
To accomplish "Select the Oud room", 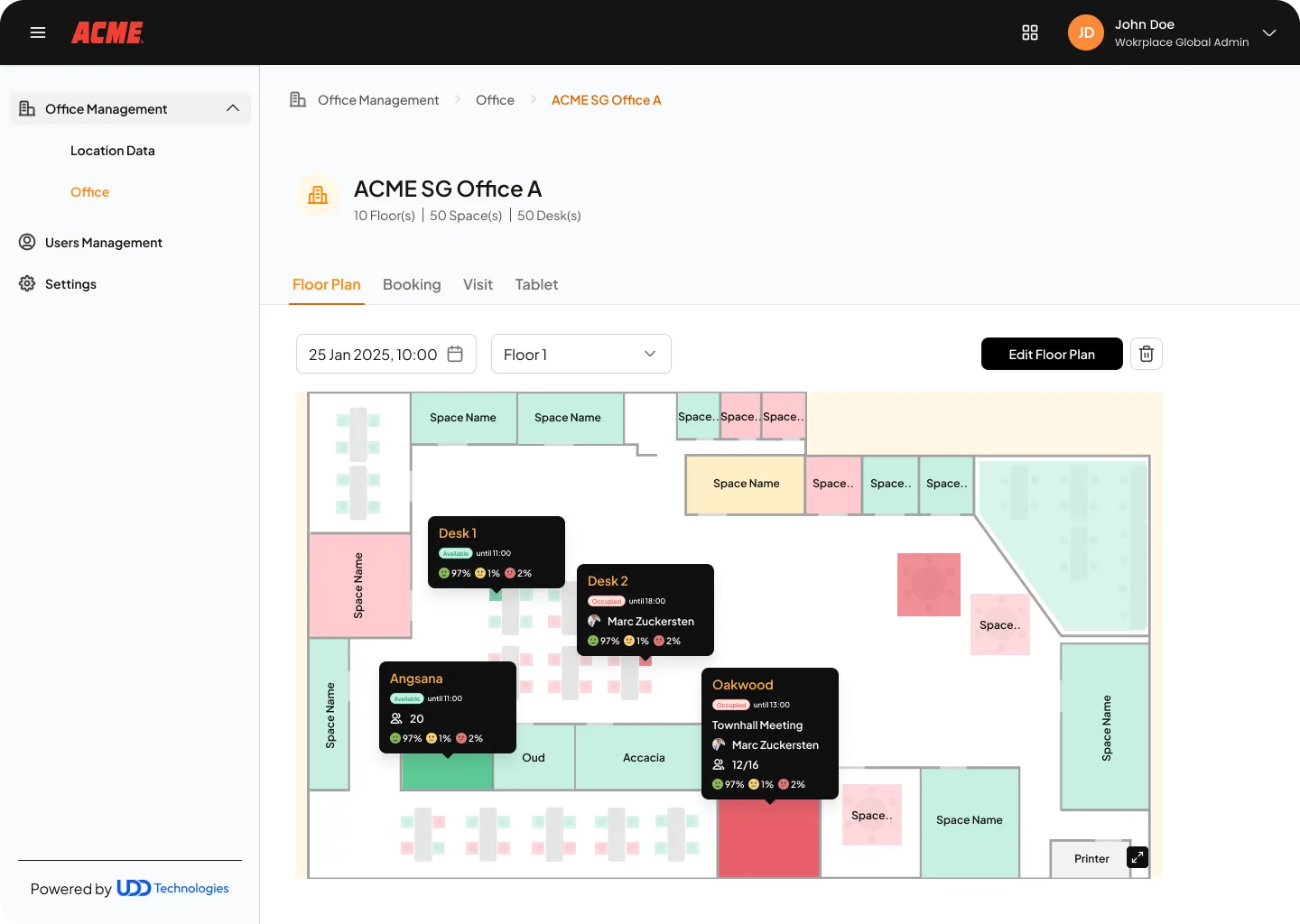I will 534,758.
